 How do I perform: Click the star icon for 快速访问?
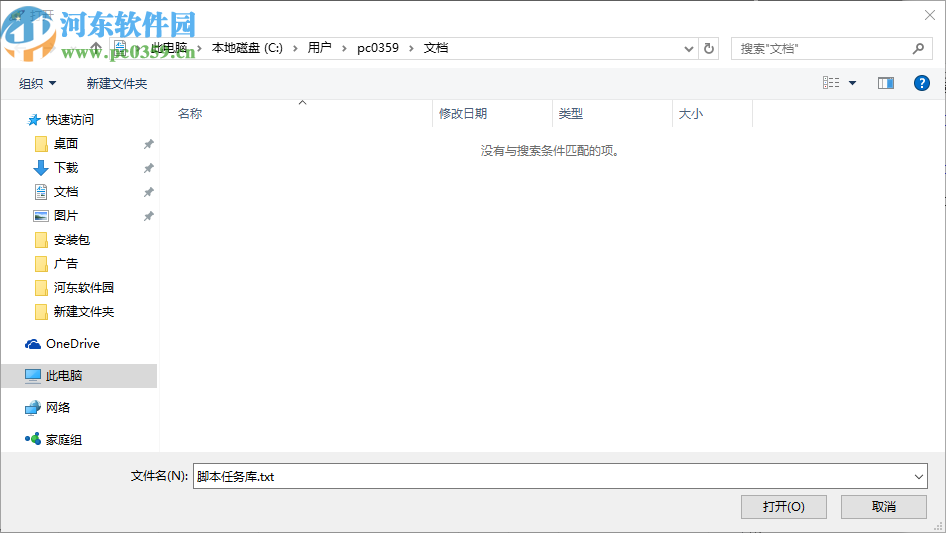(x=34, y=120)
